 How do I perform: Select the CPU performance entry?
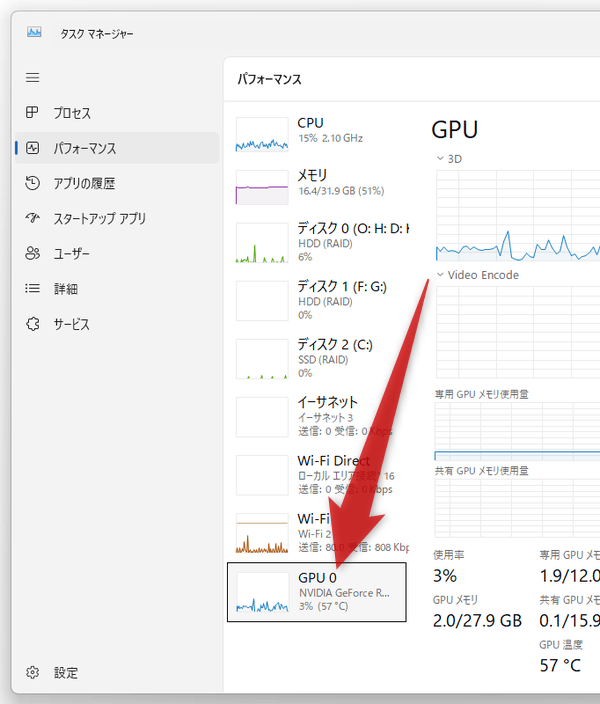pos(317,134)
